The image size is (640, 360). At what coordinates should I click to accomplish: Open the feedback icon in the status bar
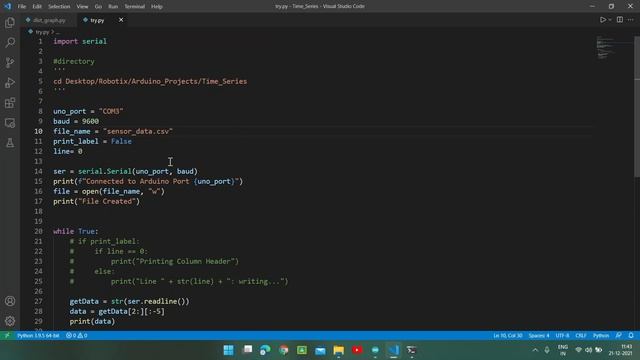[x=619, y=336]
